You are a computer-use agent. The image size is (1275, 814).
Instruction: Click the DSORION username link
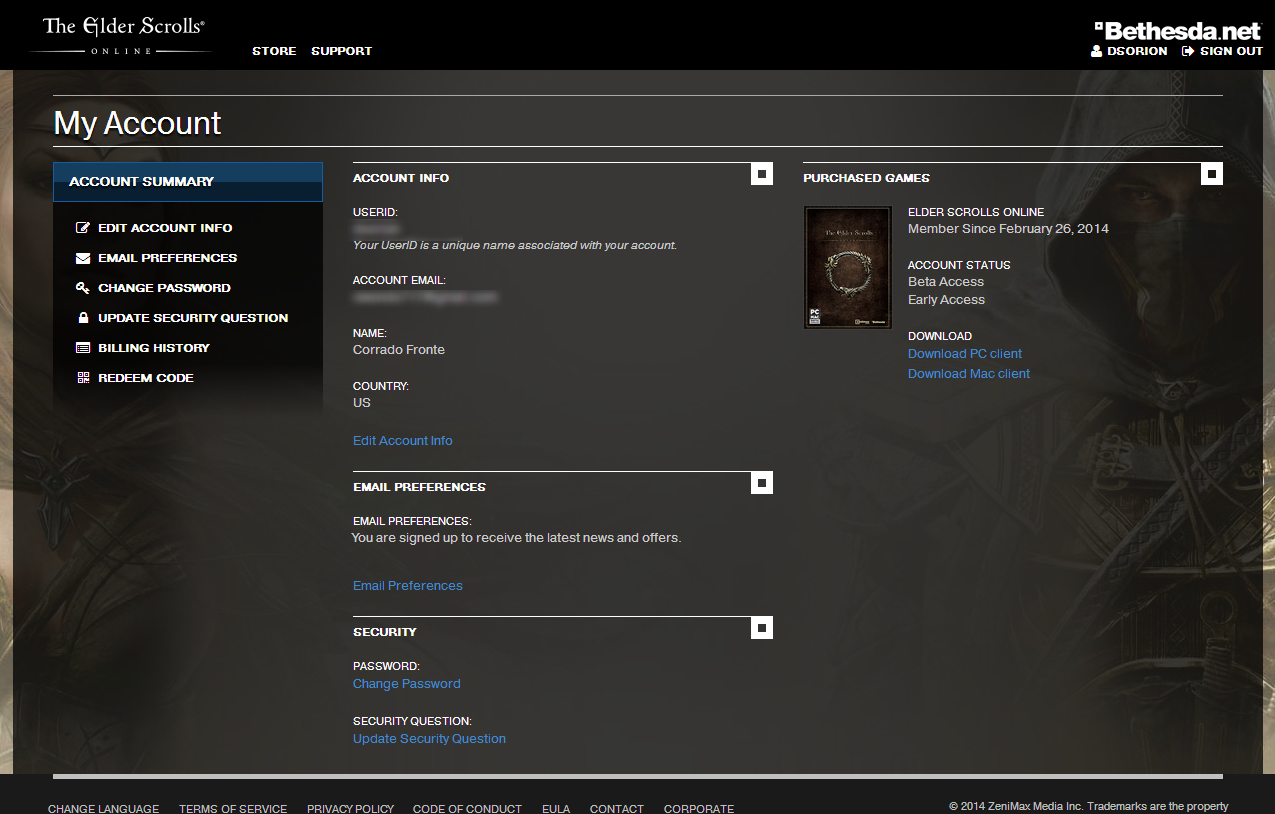click(x=1137, y=51)
